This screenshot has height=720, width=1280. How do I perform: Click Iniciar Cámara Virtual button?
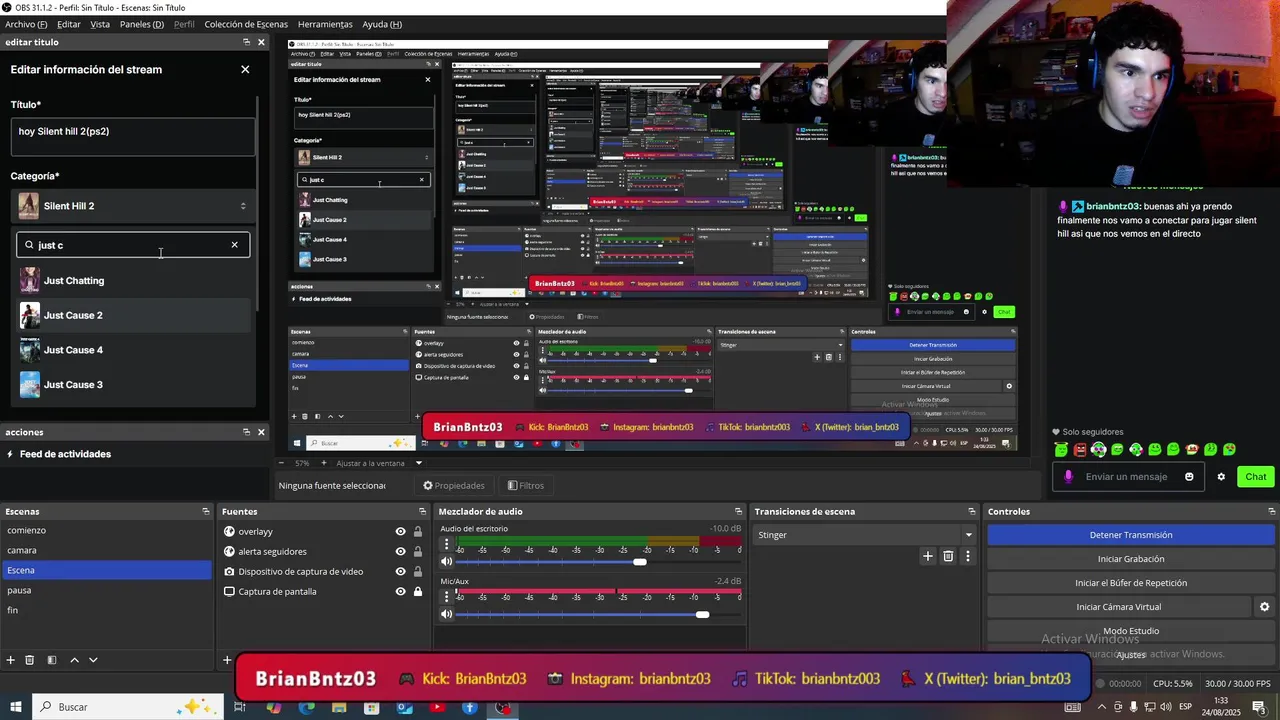coord(1118,607)
